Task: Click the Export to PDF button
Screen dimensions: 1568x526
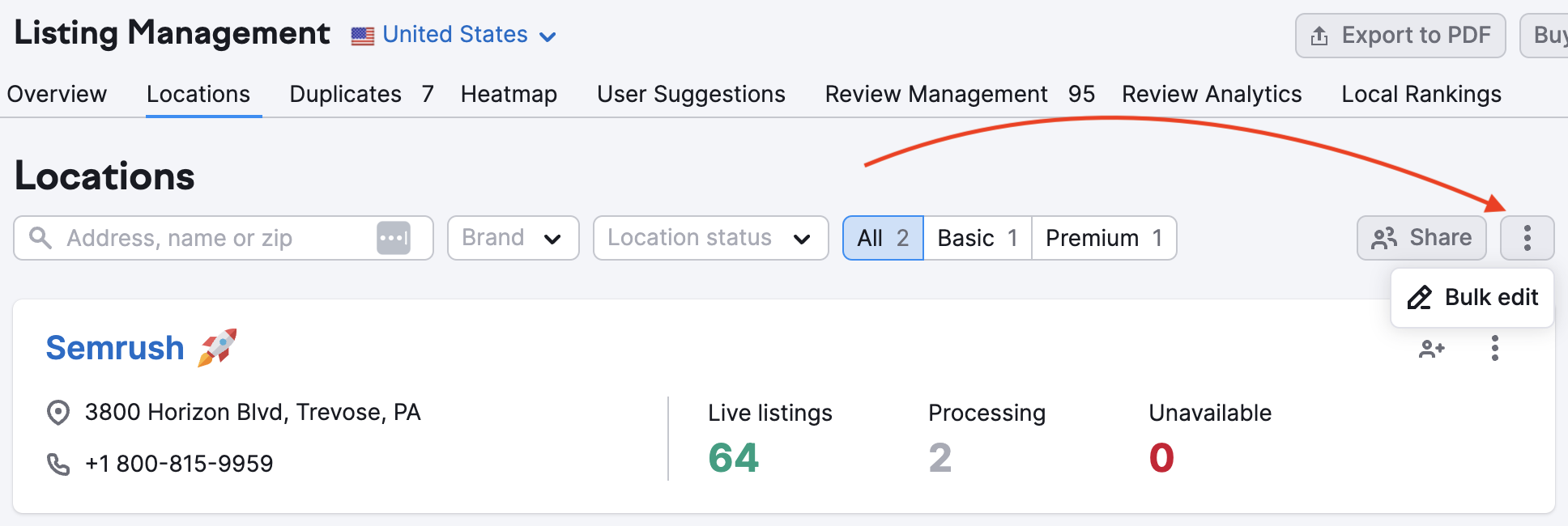Action: (1400, 36)
